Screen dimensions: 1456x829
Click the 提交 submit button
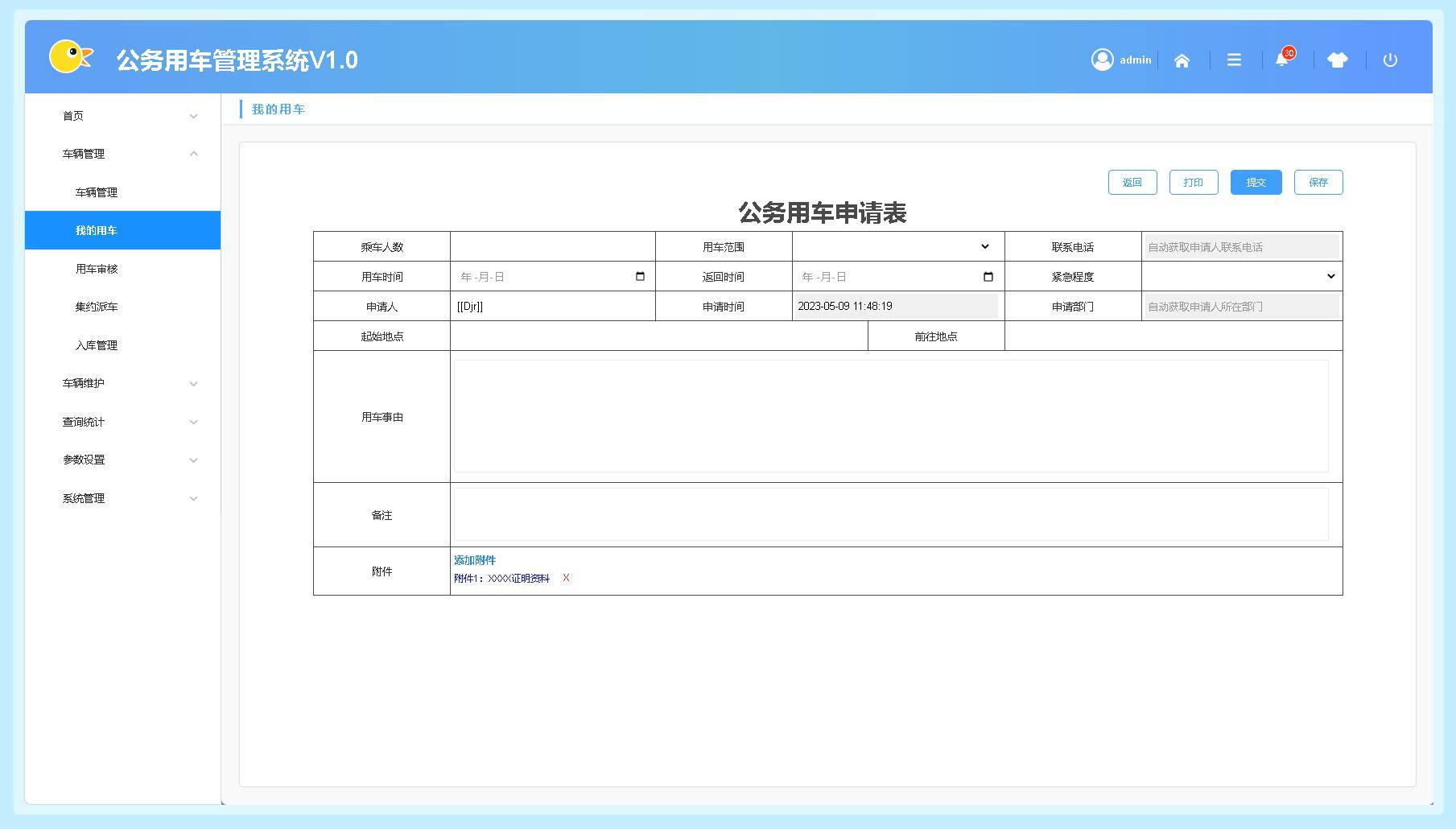pos(1256,183)
